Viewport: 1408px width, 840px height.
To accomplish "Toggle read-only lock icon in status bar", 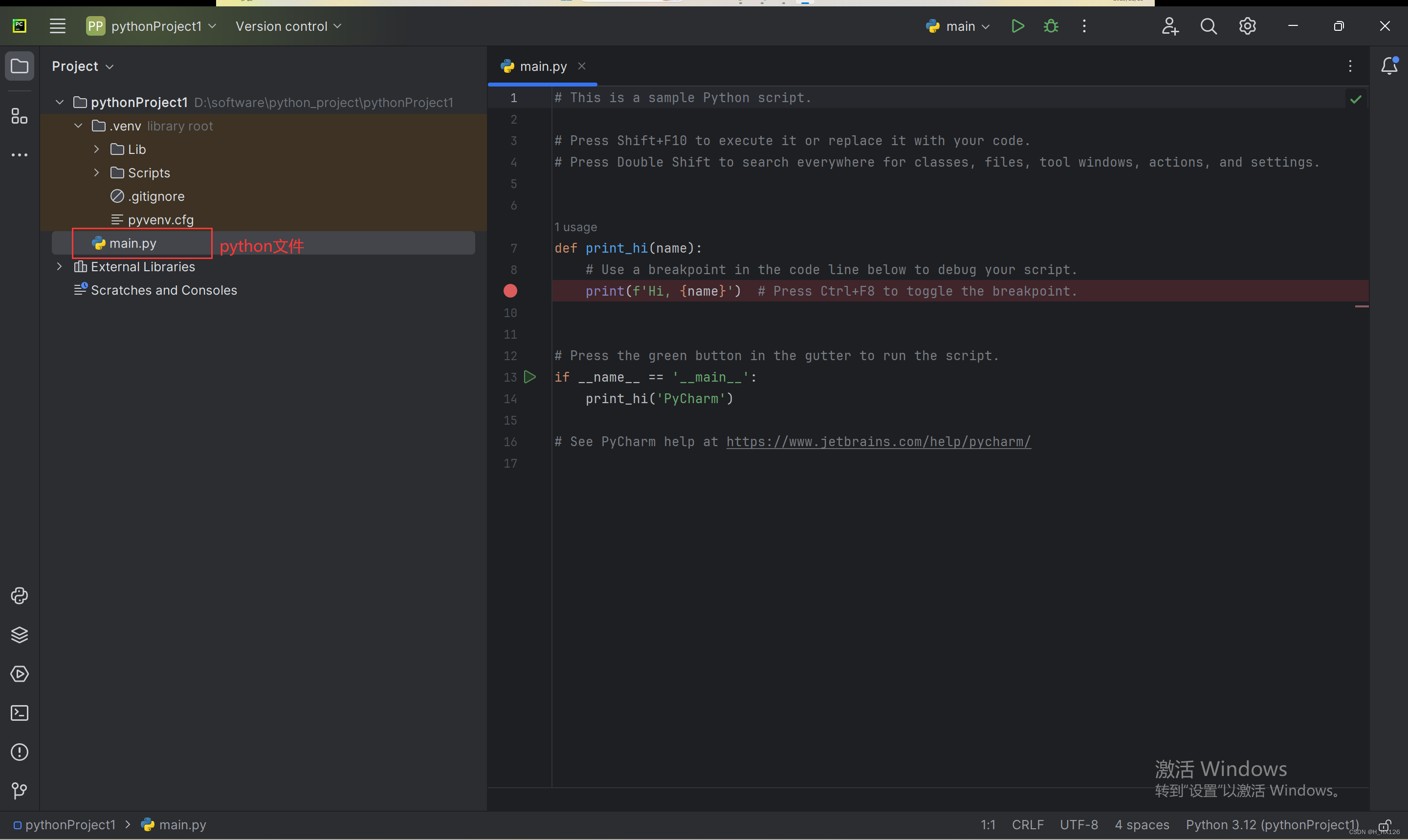I will tap(1384, 825).
